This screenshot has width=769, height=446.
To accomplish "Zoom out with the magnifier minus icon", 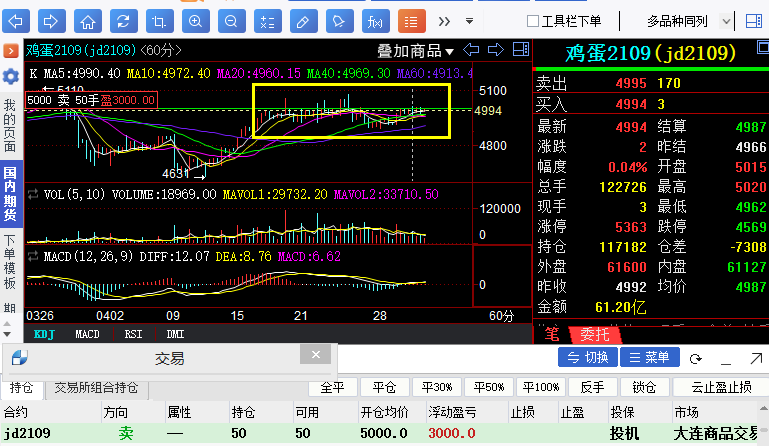I will [x=231, y=21].
